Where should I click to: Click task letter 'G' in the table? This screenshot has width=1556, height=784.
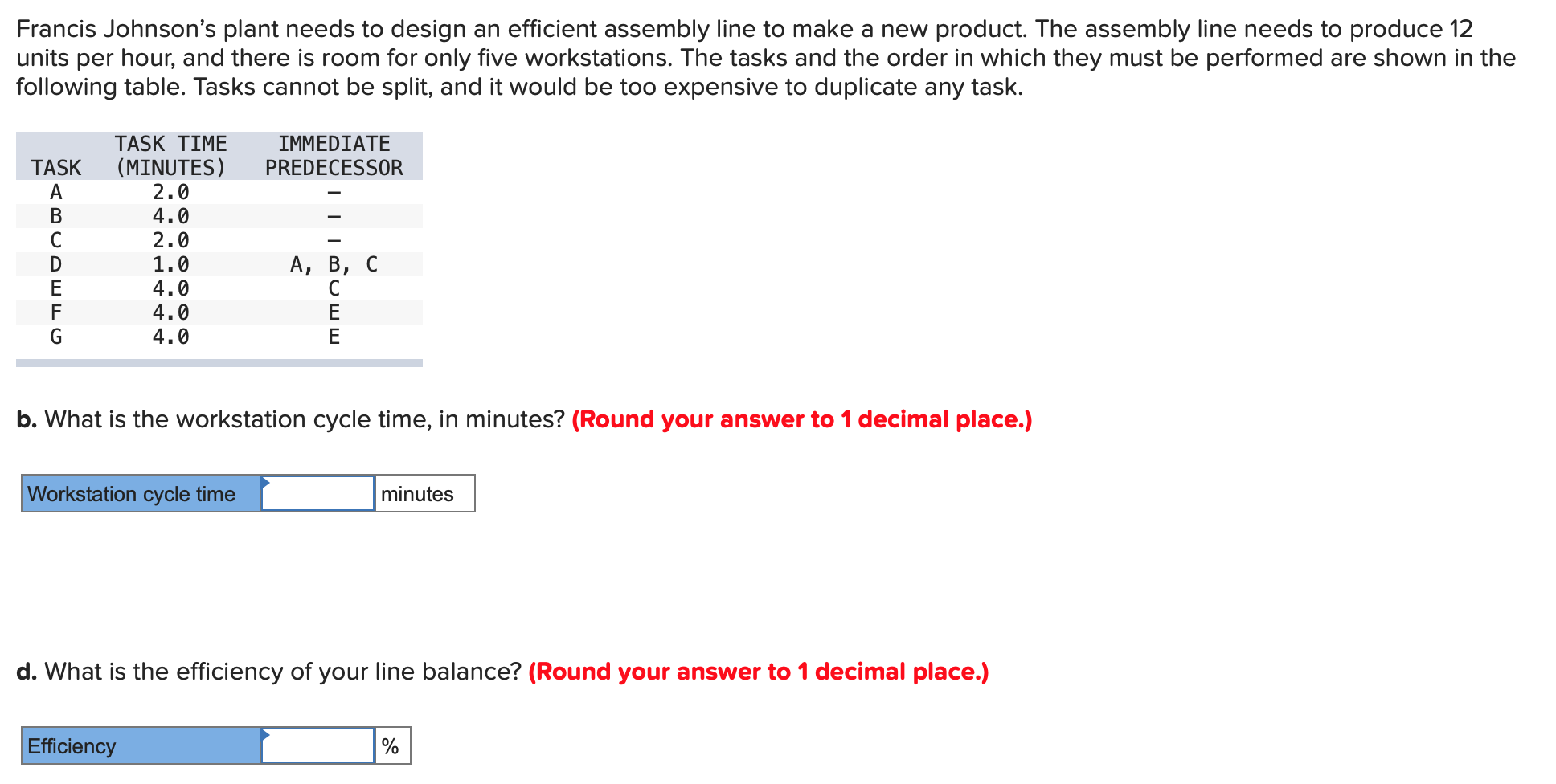(55, 337)
